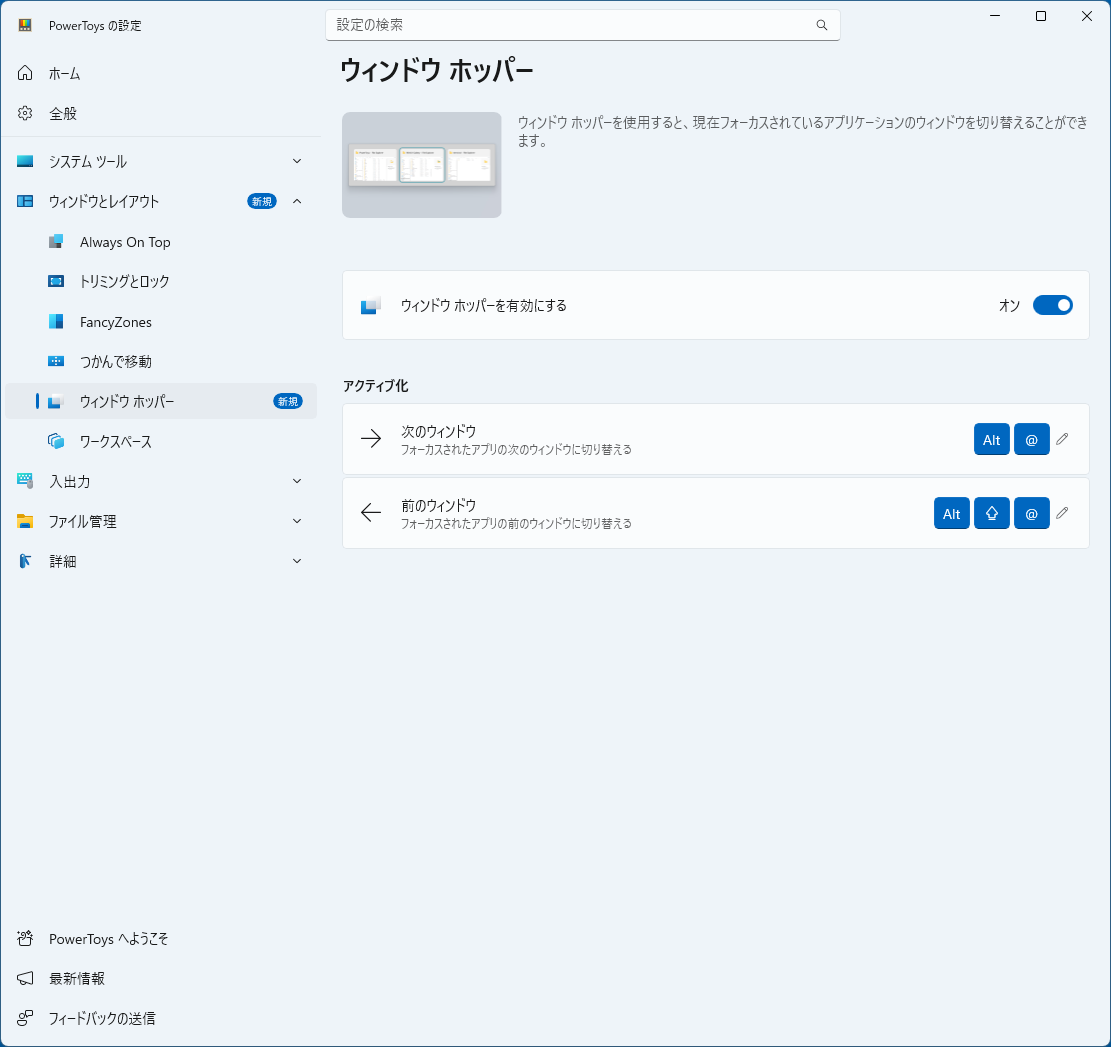Click the Shift key of 前のウィンドウ shortcut
Image resolution: width=1111 pixels, height=1047 pixels.
[991, 514]
